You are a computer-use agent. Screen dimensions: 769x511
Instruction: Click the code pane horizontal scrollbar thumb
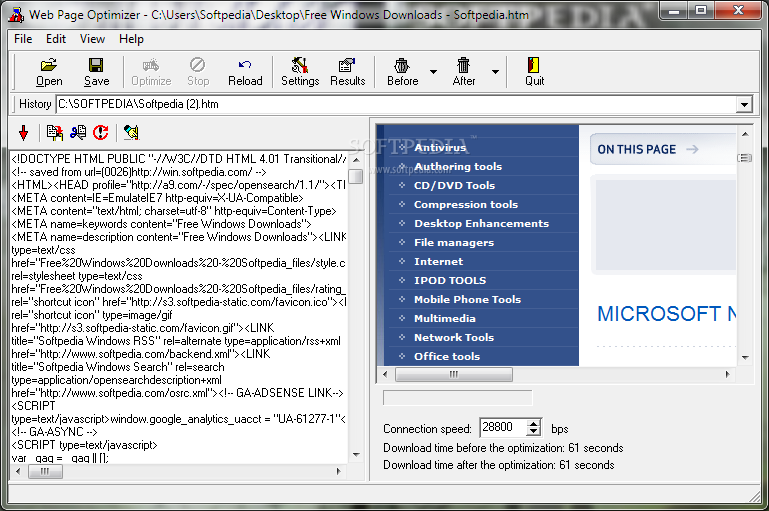tap(45, 472)
